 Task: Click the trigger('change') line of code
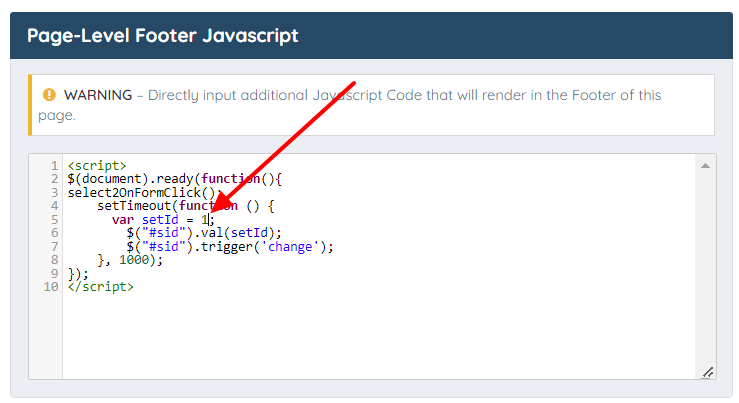coord(230,247)
